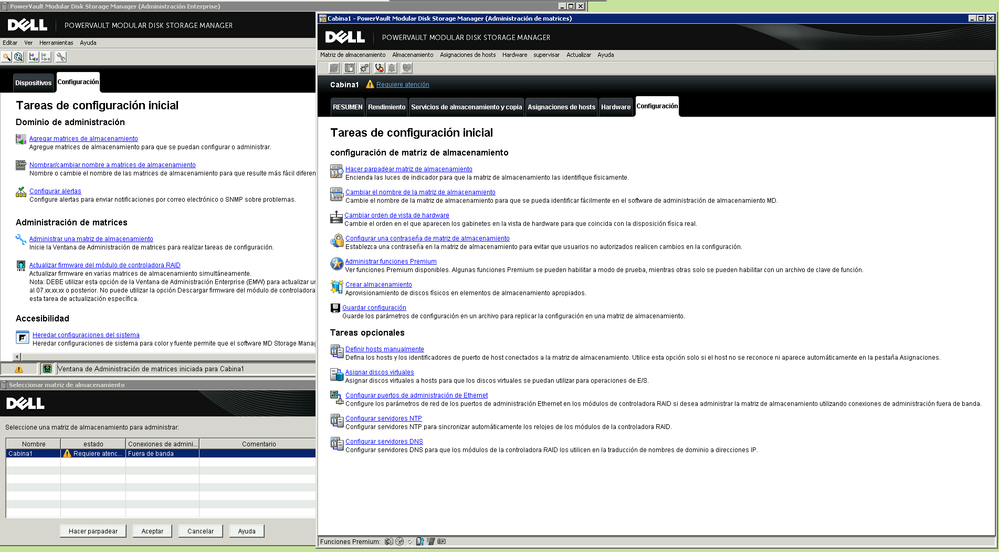
Task: Open Asignar discos virtuales link
Action: click(379, 372)
